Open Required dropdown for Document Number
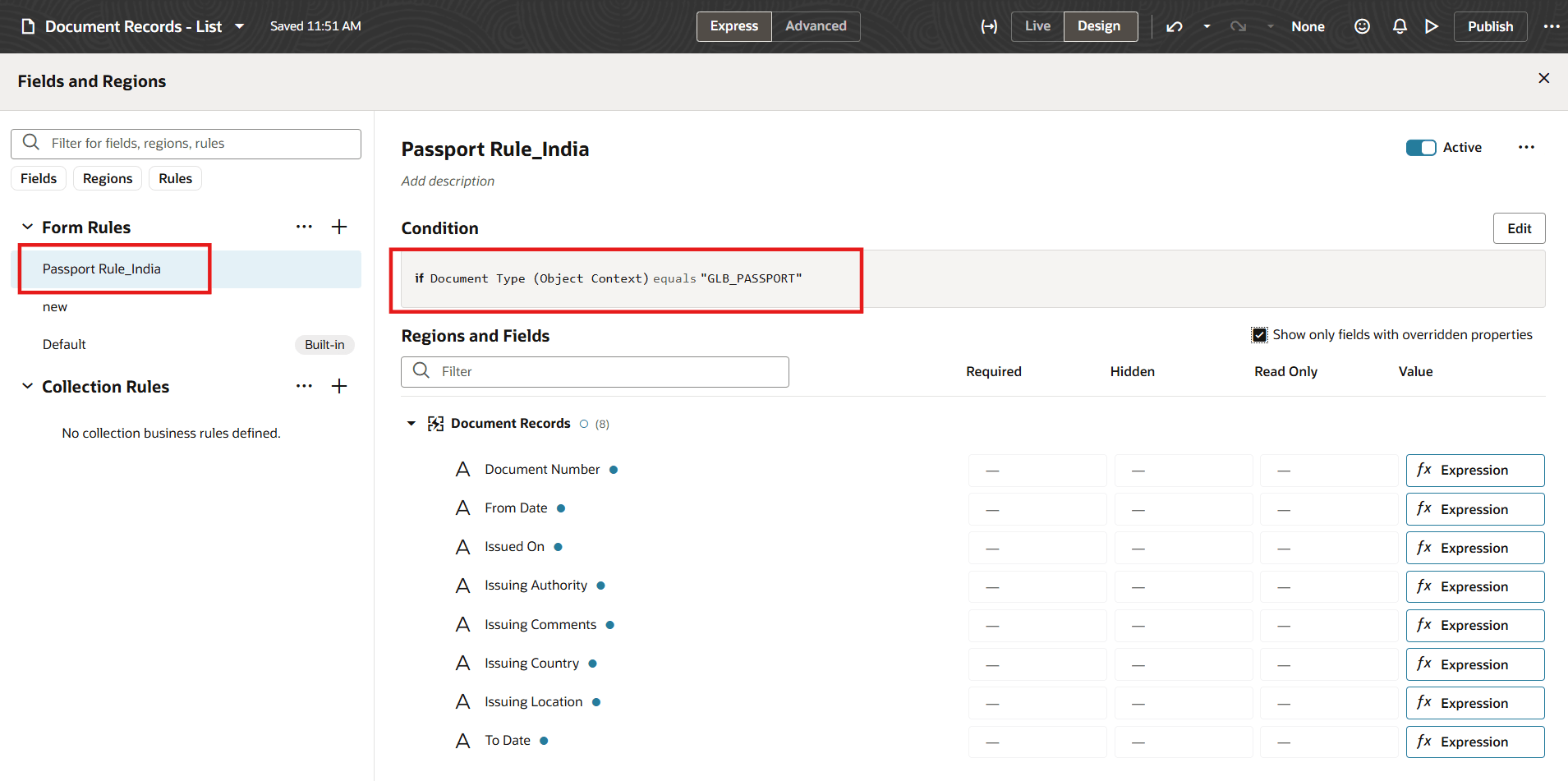 (x=1037, y=471)
